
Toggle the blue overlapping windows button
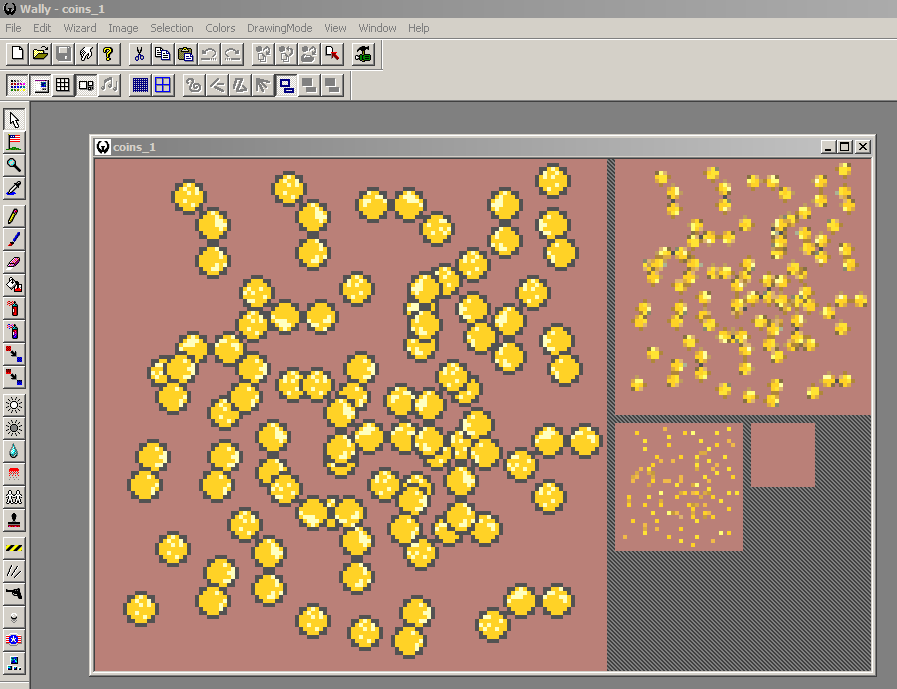point(286,86)
